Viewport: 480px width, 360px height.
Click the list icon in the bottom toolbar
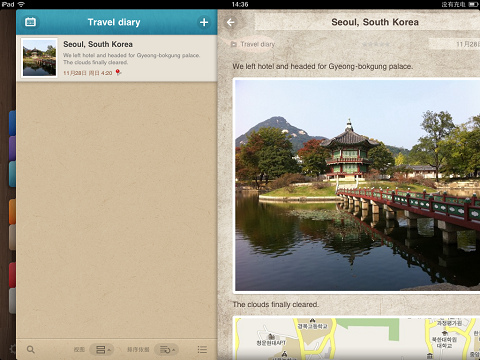point(202,349)
